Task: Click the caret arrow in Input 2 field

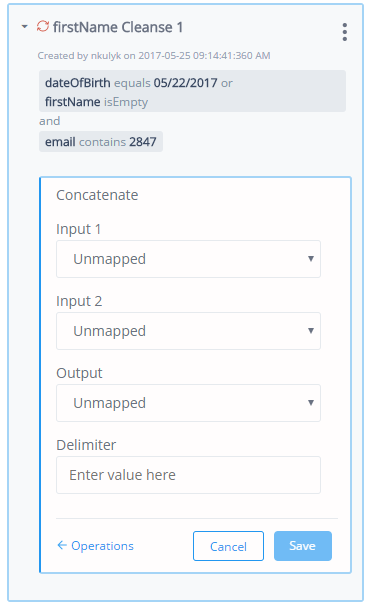Action: 311,331
